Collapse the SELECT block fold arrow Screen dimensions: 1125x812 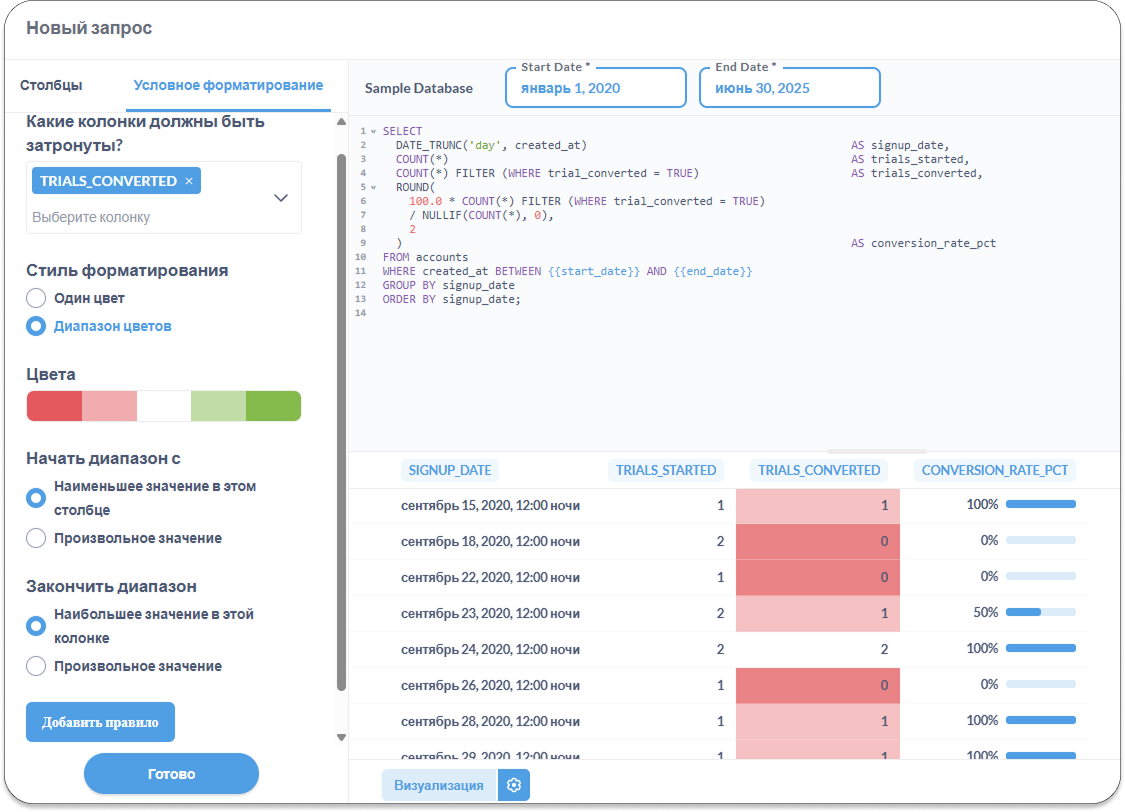(x=373, y=131)
